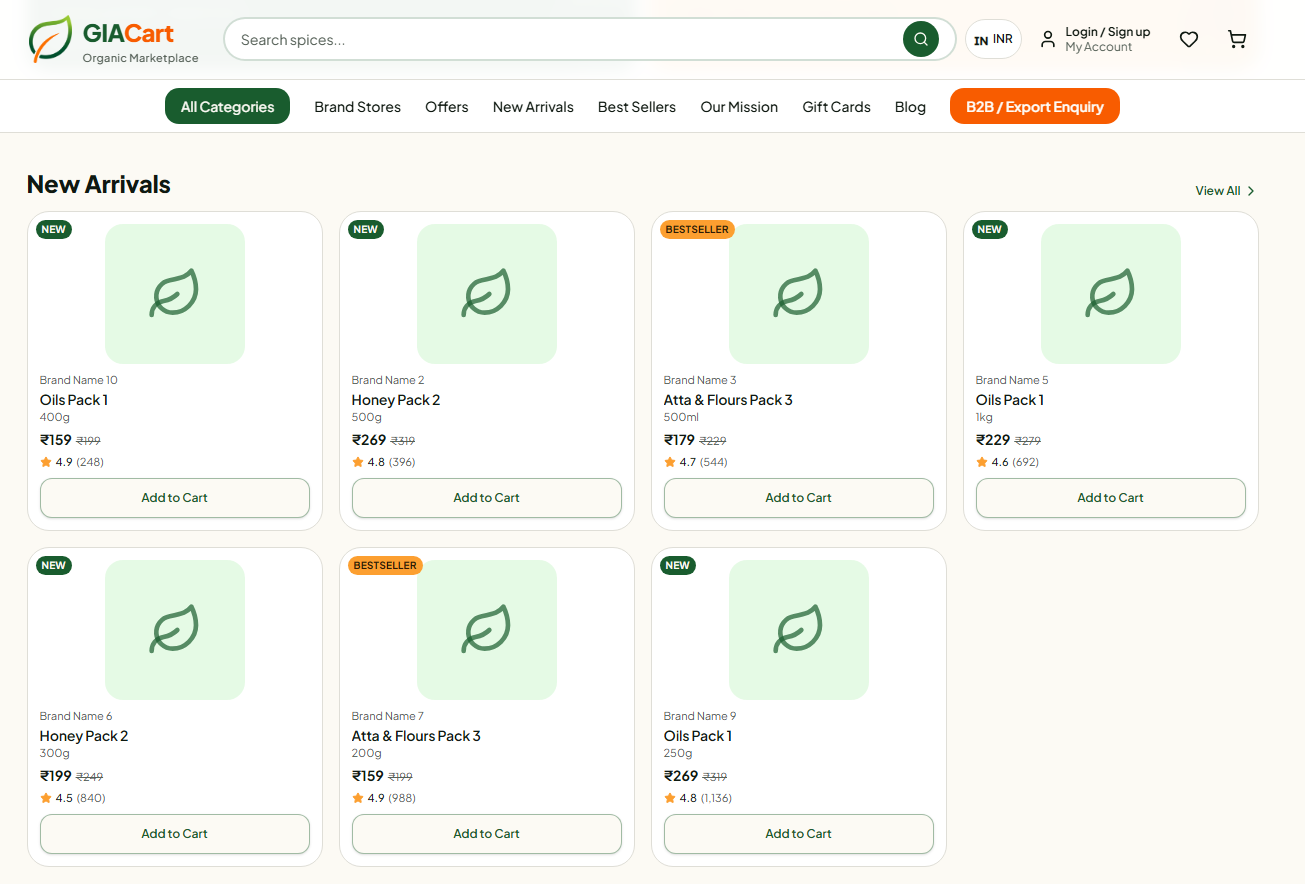Open Gift Cards
This screenshot has width=1305, height=884.
point(836,107)
